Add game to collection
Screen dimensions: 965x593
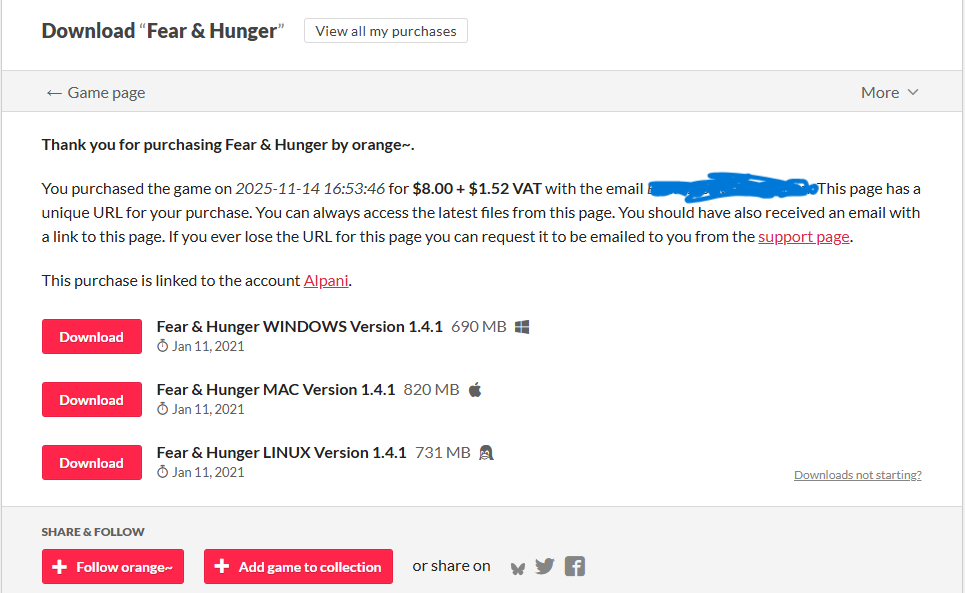coord(298,567)
